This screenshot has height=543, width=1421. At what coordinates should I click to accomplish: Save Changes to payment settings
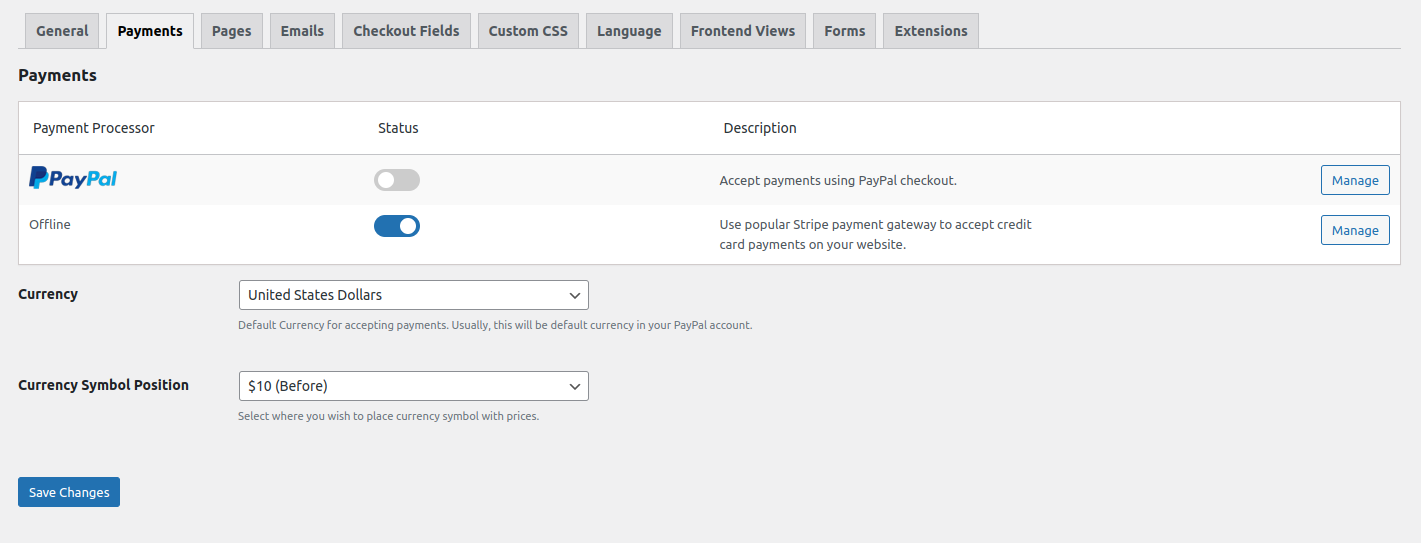click(x=69, y=492)
